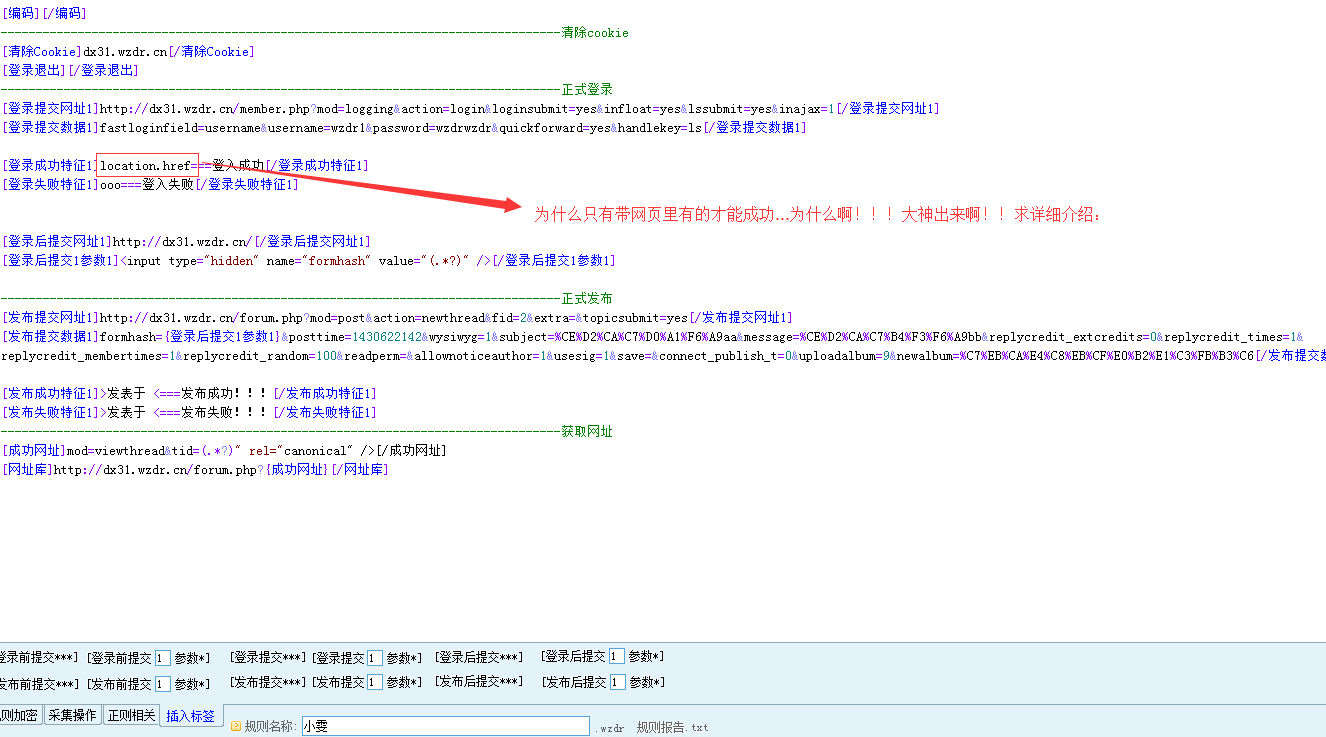Place cursor in the [清除Cookie] line
The height and width of the screenshot is (737, 1326).
[128, 52]
